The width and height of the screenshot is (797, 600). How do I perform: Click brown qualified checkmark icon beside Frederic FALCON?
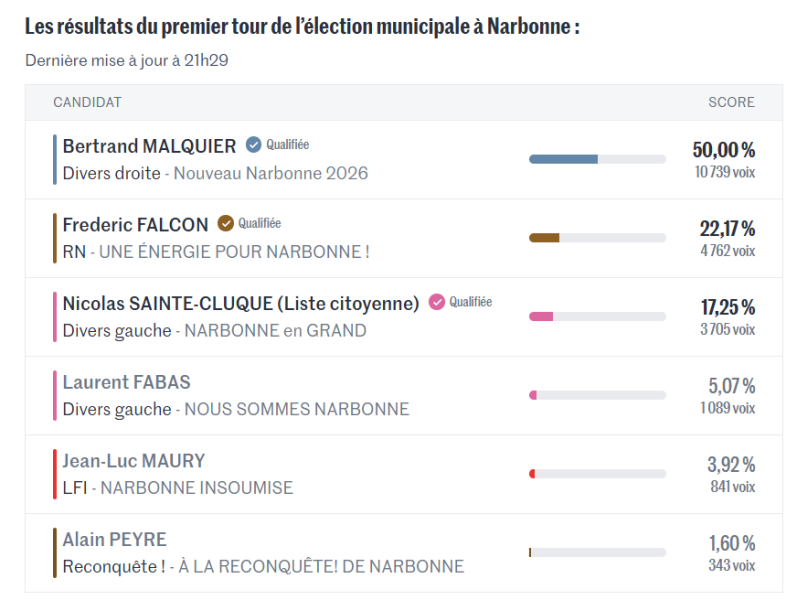(x=226, y=223)
